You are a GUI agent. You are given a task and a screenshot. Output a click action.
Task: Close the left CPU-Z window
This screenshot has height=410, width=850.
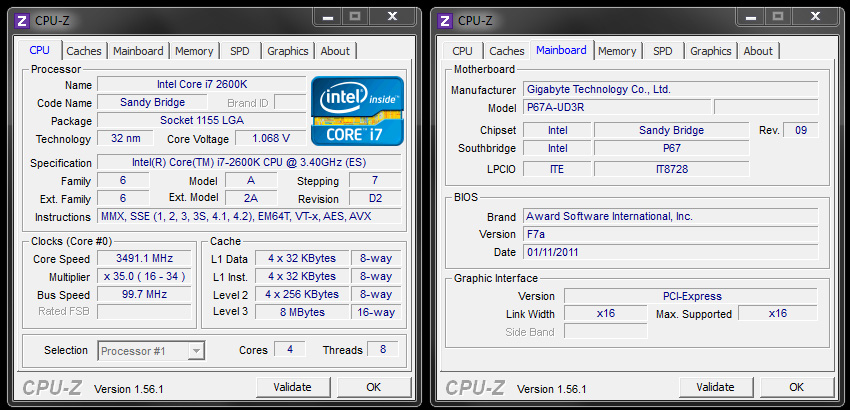click(x=392, y=16)
